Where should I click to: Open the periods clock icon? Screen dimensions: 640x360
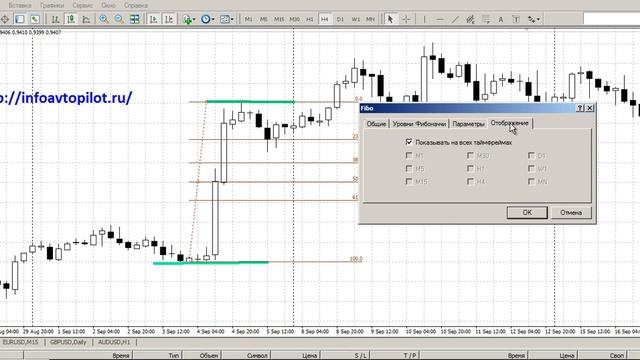[x=206, y=19]
